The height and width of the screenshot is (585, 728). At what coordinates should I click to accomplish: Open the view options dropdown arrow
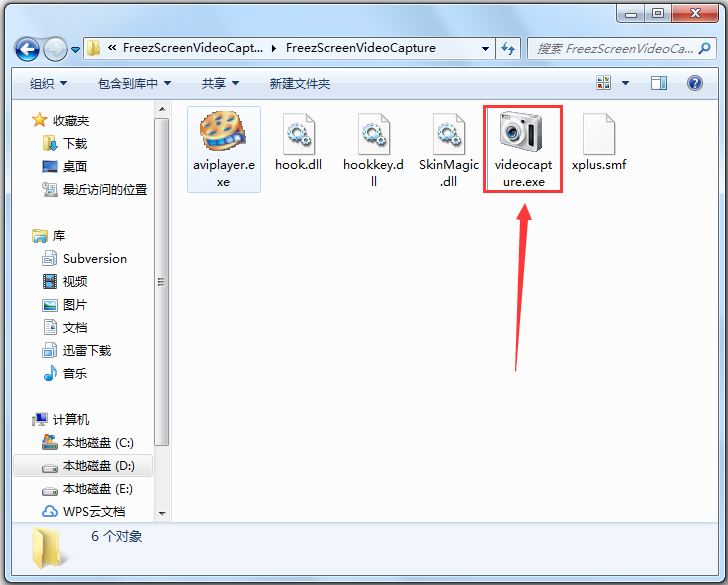pos(625,84)
